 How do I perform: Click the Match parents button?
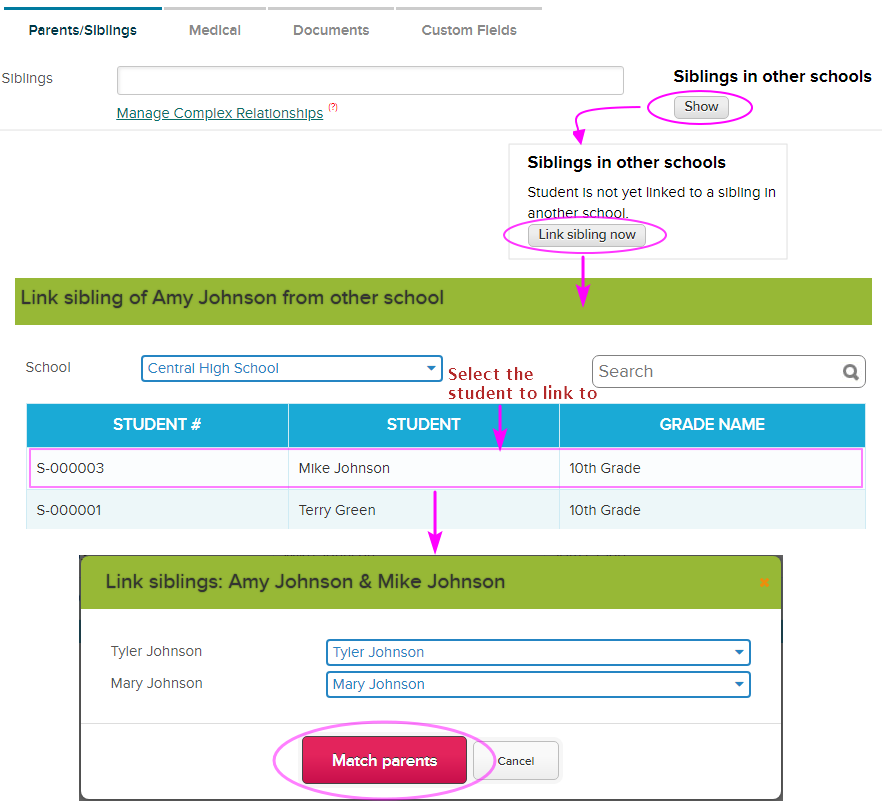[384, 760]
